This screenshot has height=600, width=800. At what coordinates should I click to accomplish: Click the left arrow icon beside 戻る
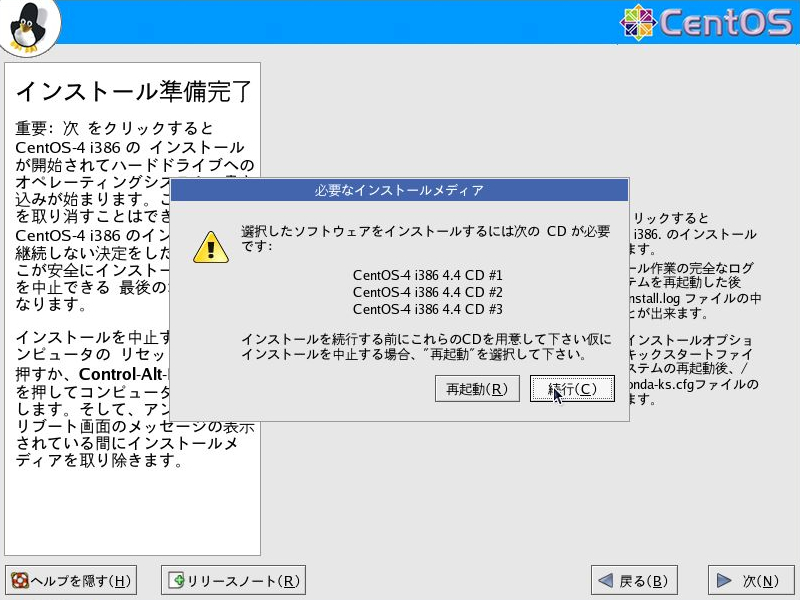[606, 580]
